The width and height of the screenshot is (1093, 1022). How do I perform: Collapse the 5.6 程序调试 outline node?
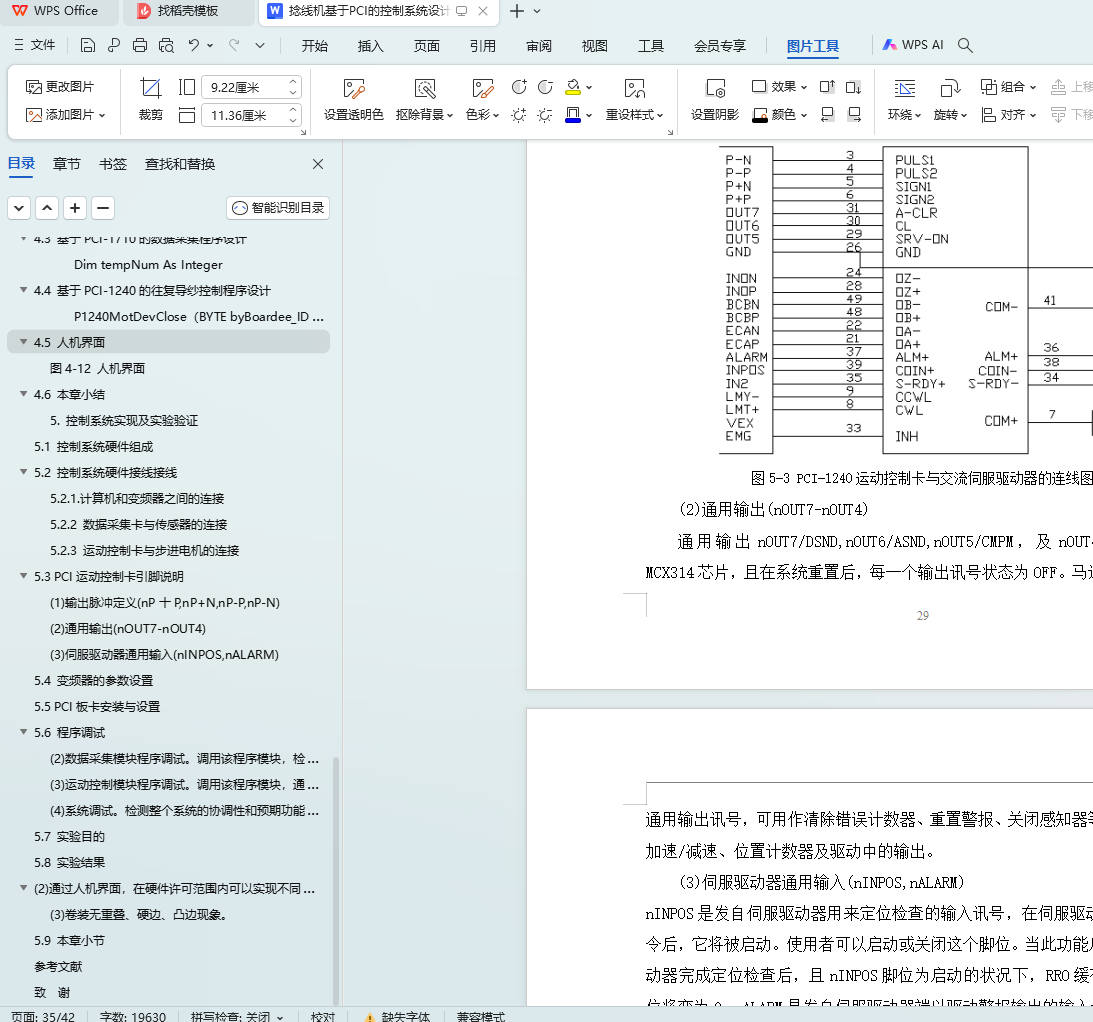[x=24, y=732]
